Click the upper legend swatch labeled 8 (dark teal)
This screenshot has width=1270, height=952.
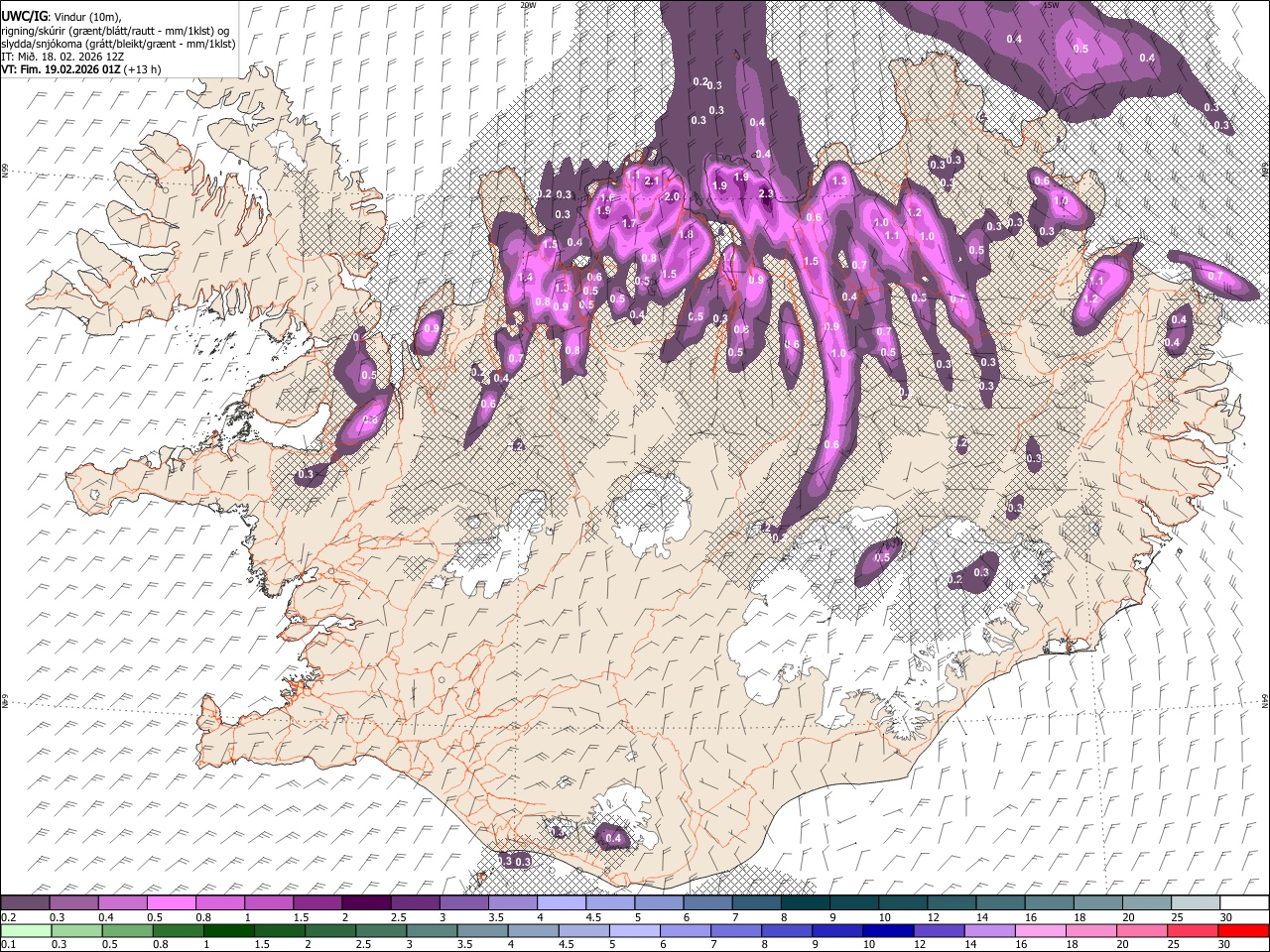click(806, 903)
